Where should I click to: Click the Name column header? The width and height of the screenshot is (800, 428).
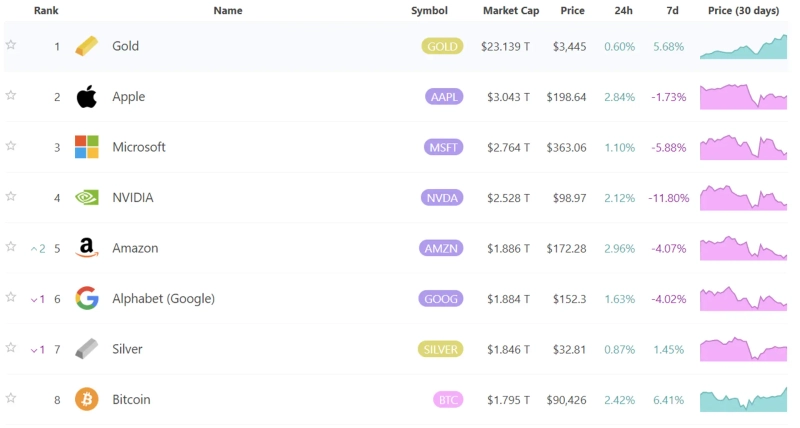point(228,11)
